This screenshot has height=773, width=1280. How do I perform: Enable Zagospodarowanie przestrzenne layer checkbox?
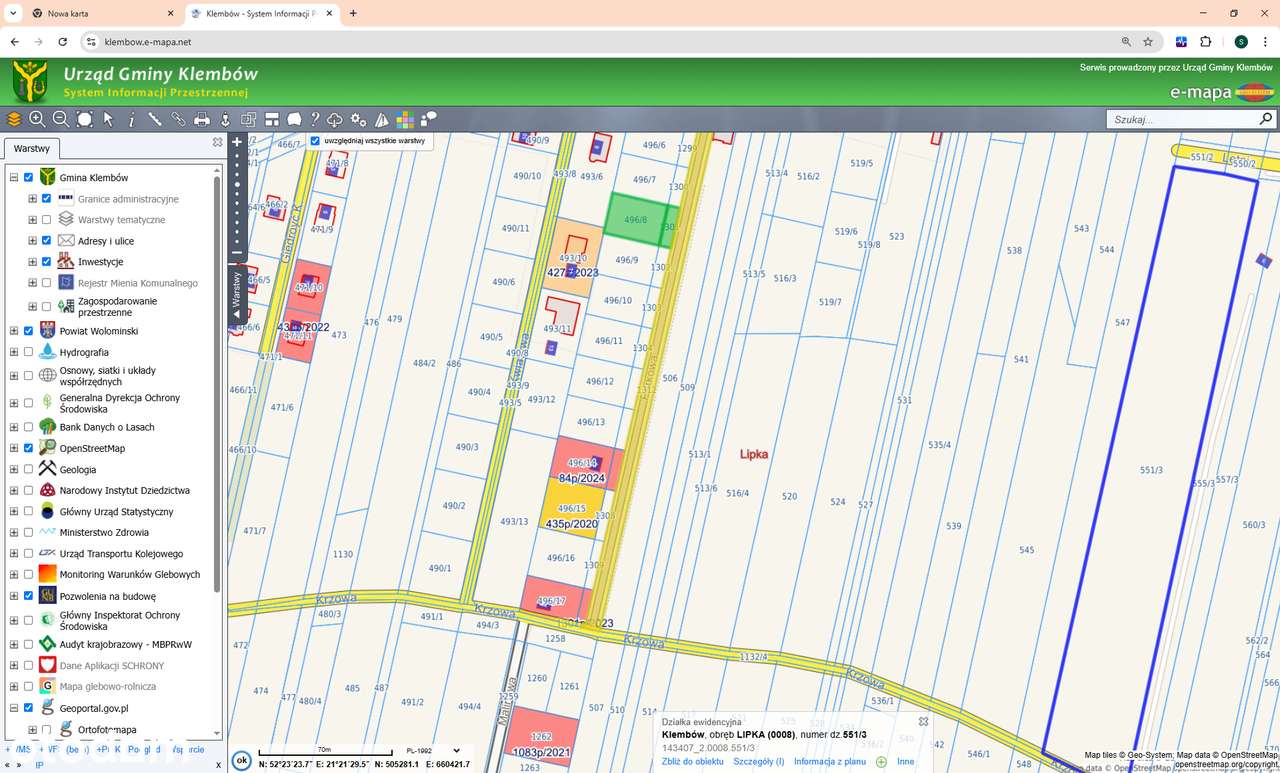(46, 307)
